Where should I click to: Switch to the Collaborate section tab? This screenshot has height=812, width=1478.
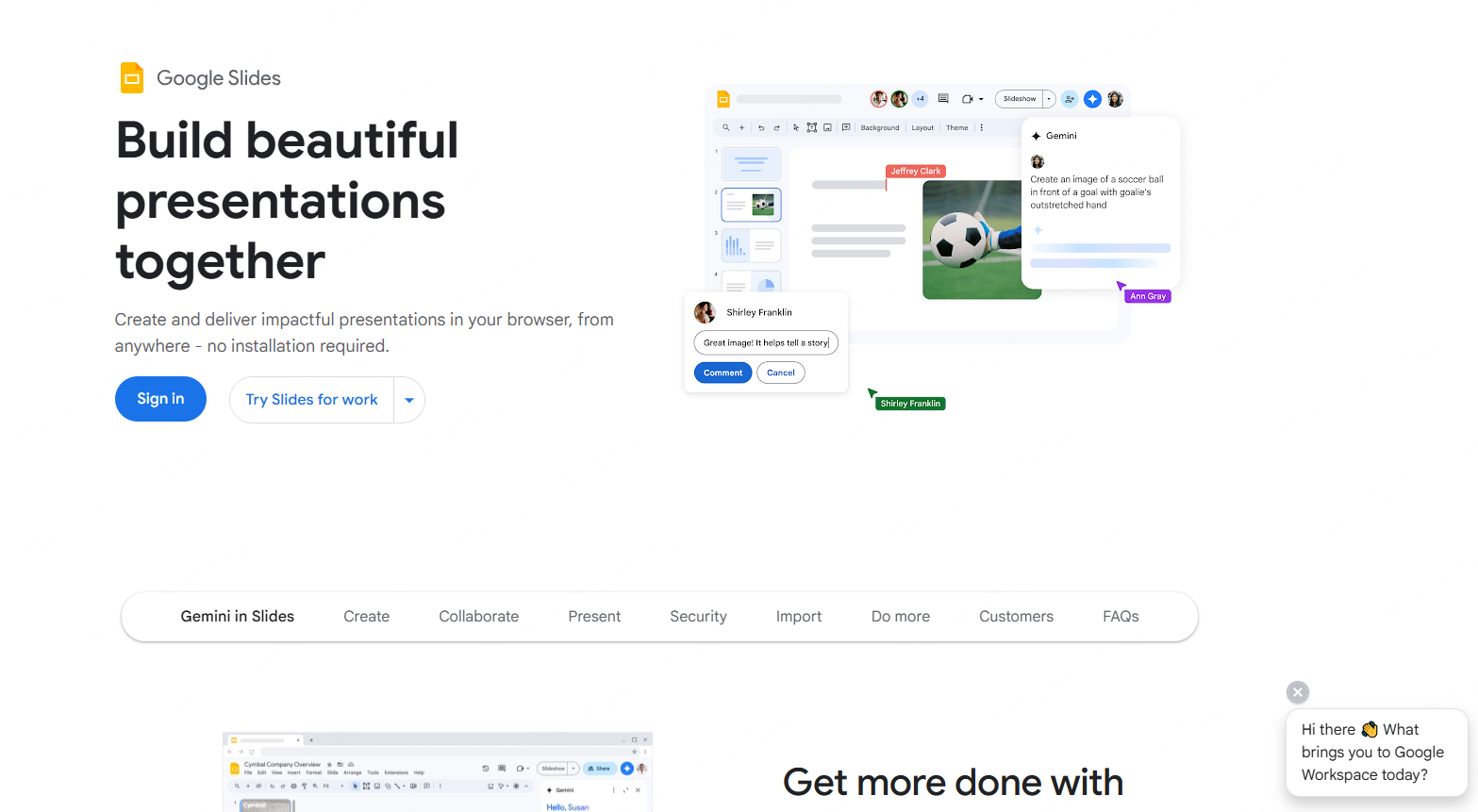pyautogui.click(x=478, y=616)
